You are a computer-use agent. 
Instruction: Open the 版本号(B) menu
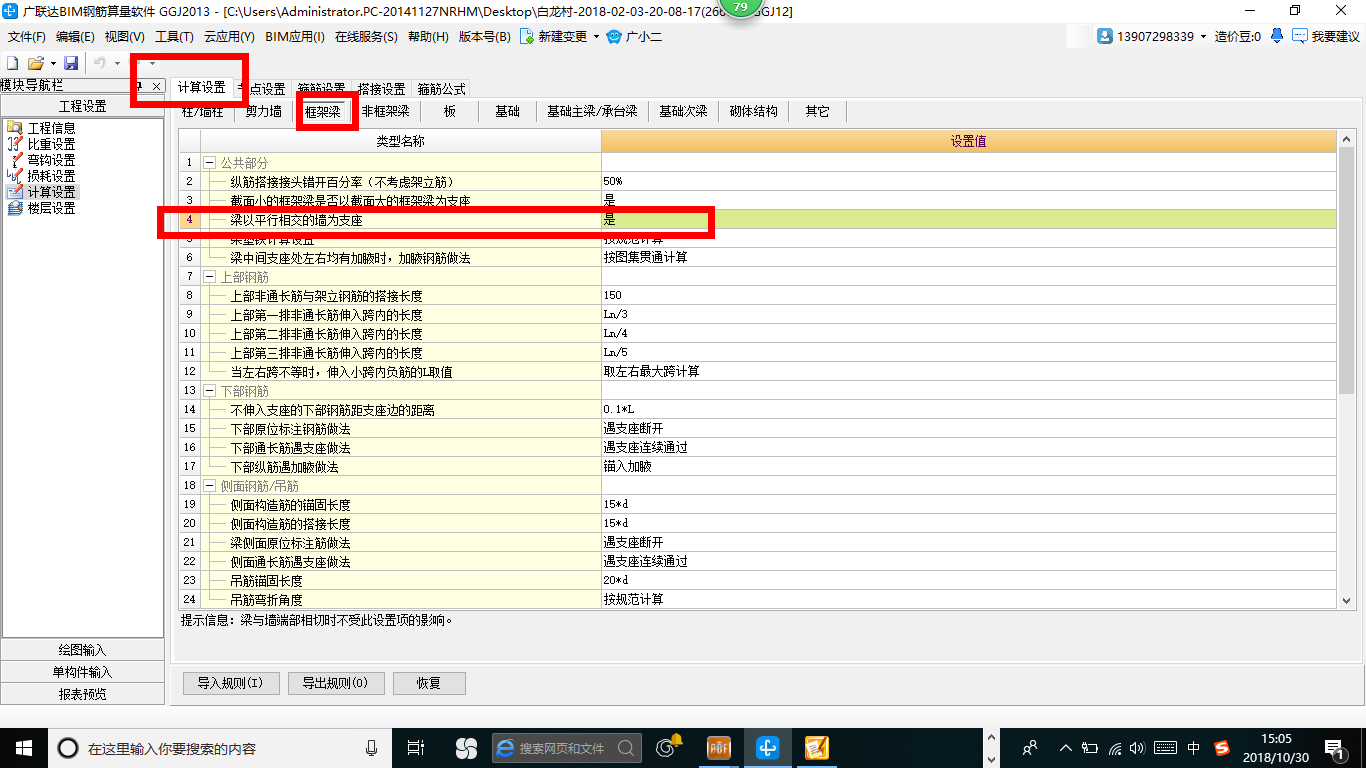(485, 37)
